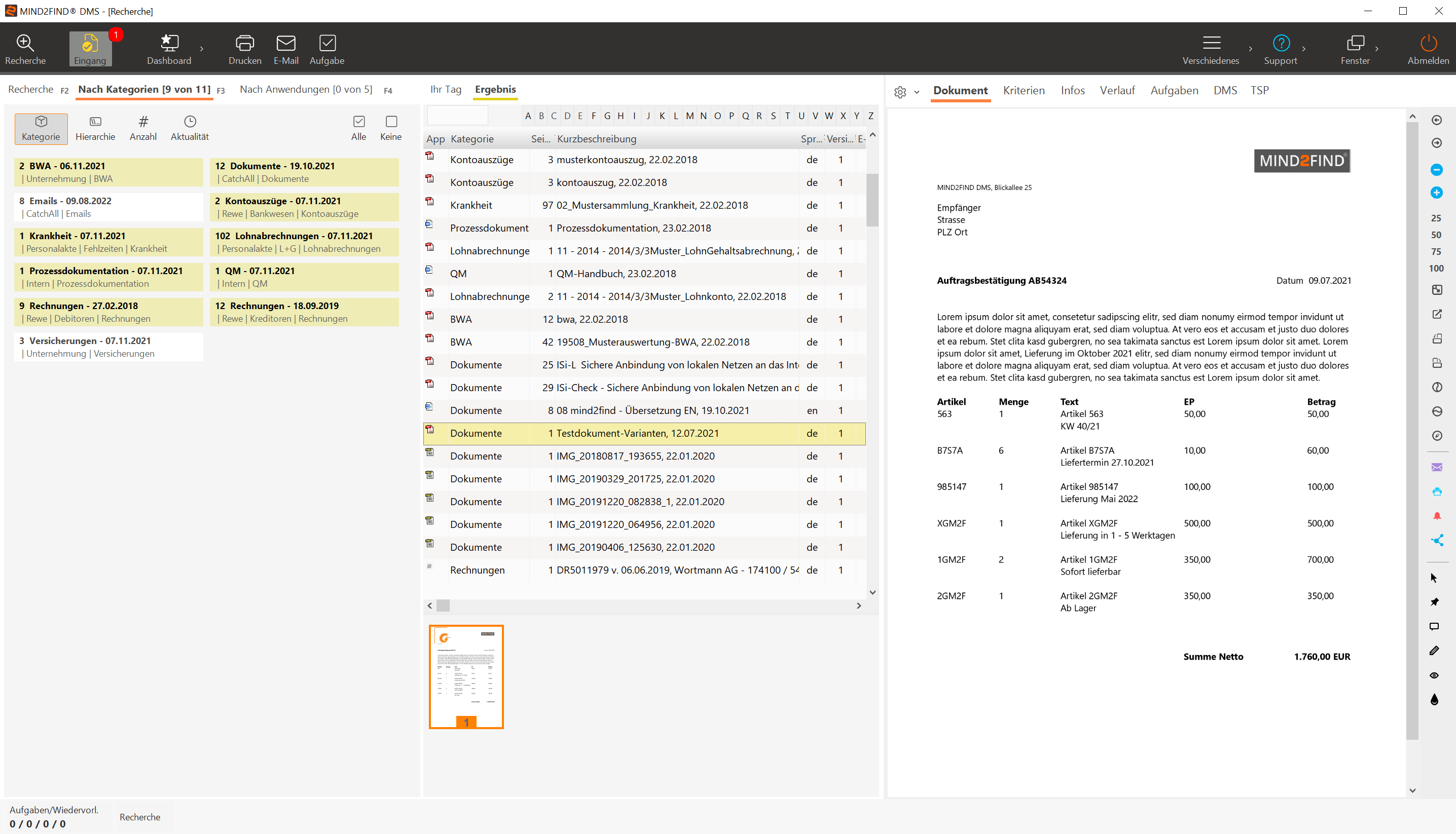Image resolution: width=1456 pixels, height=834 pixels.
Task: Click the Keine deselect-all checkbox
Action: (391, 122)
